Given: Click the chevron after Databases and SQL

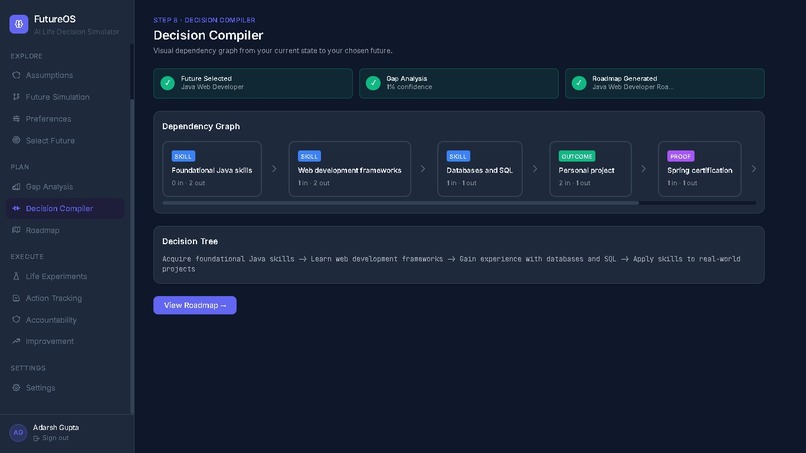Looking at the screenshot, I should pos(535,169).
